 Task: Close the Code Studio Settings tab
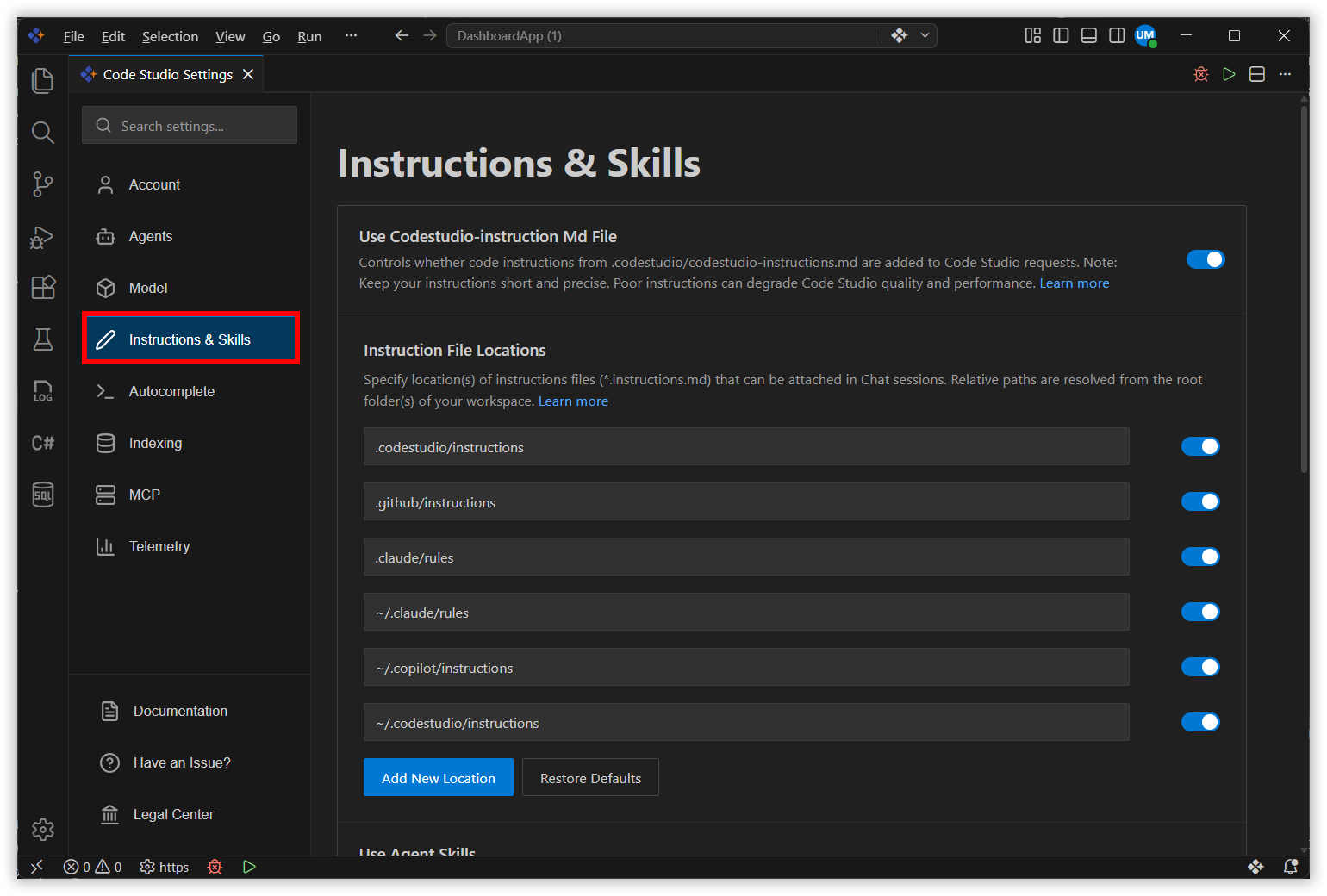pos(248,74)
